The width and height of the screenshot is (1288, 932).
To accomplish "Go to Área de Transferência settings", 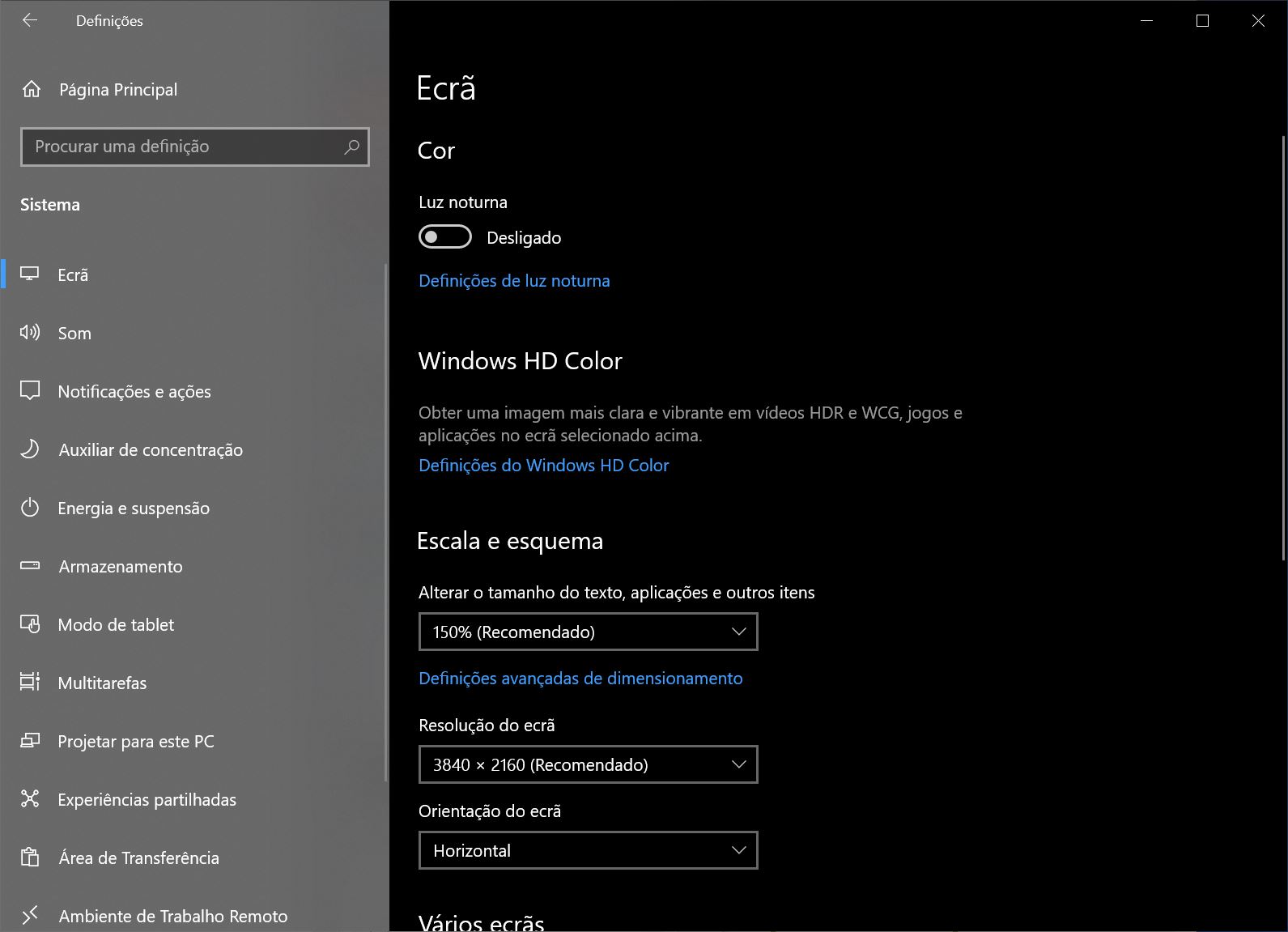I will 194,858.
